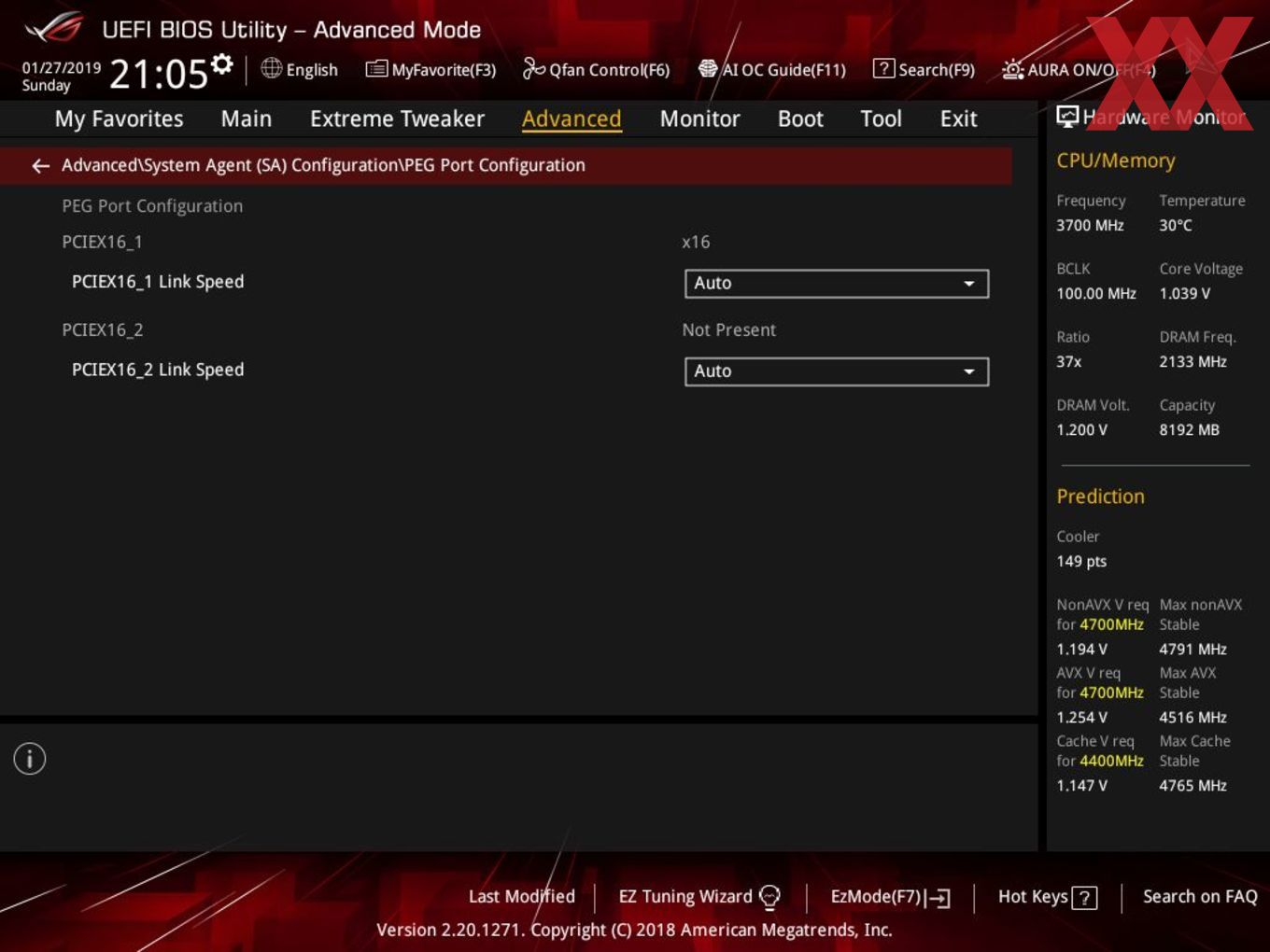Click Last Modified

point(521,897)
